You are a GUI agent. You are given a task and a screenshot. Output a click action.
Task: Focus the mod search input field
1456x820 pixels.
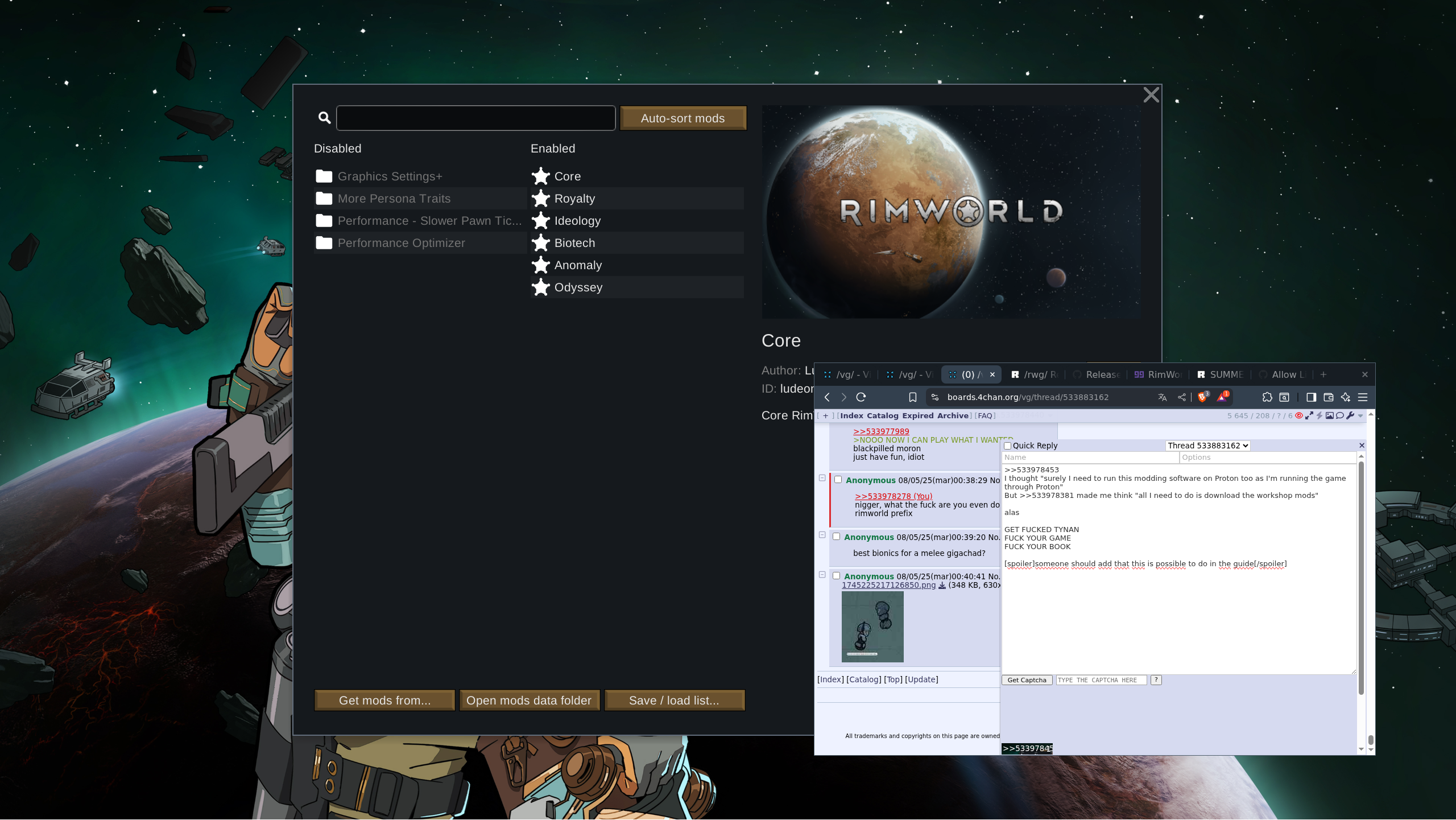[x=475, y=118]
